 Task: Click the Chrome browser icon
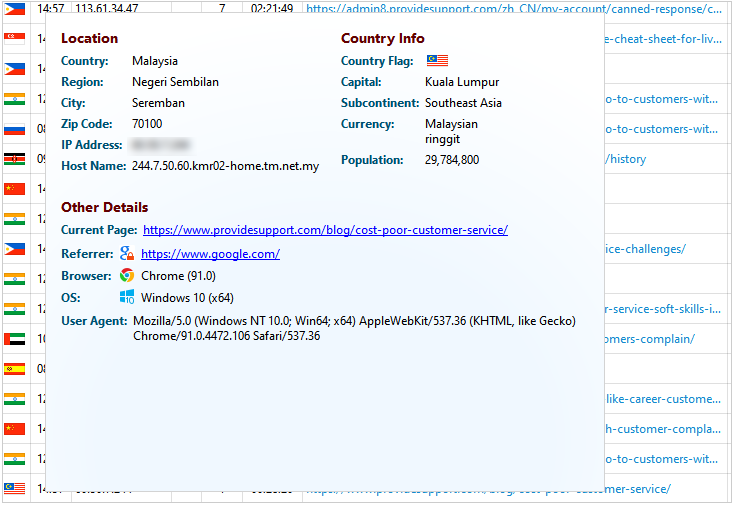point(127,275)
